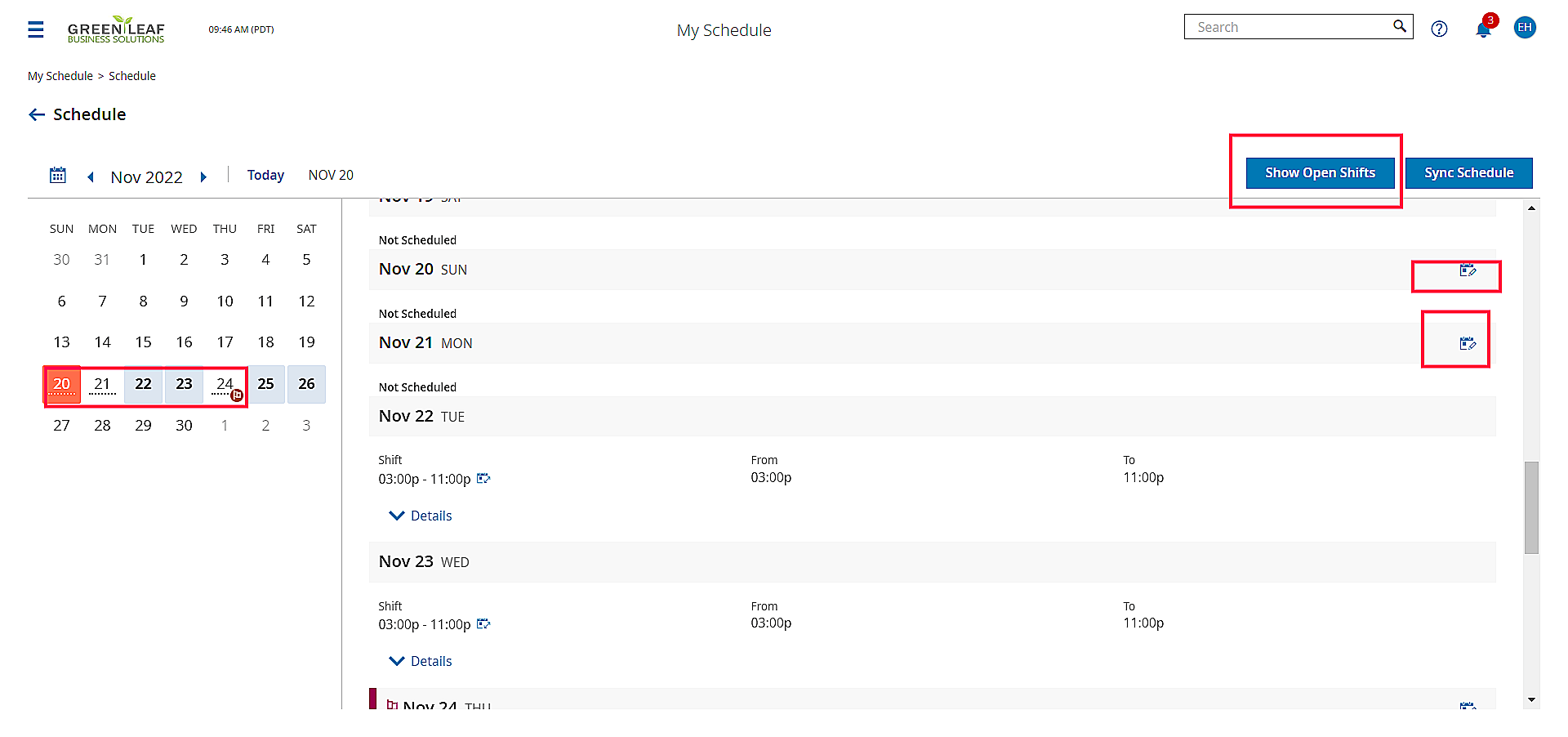Open the hamburger navigation menu
Screen dimensions: 1568x737
pyautogui.click(x=36, y=29)
